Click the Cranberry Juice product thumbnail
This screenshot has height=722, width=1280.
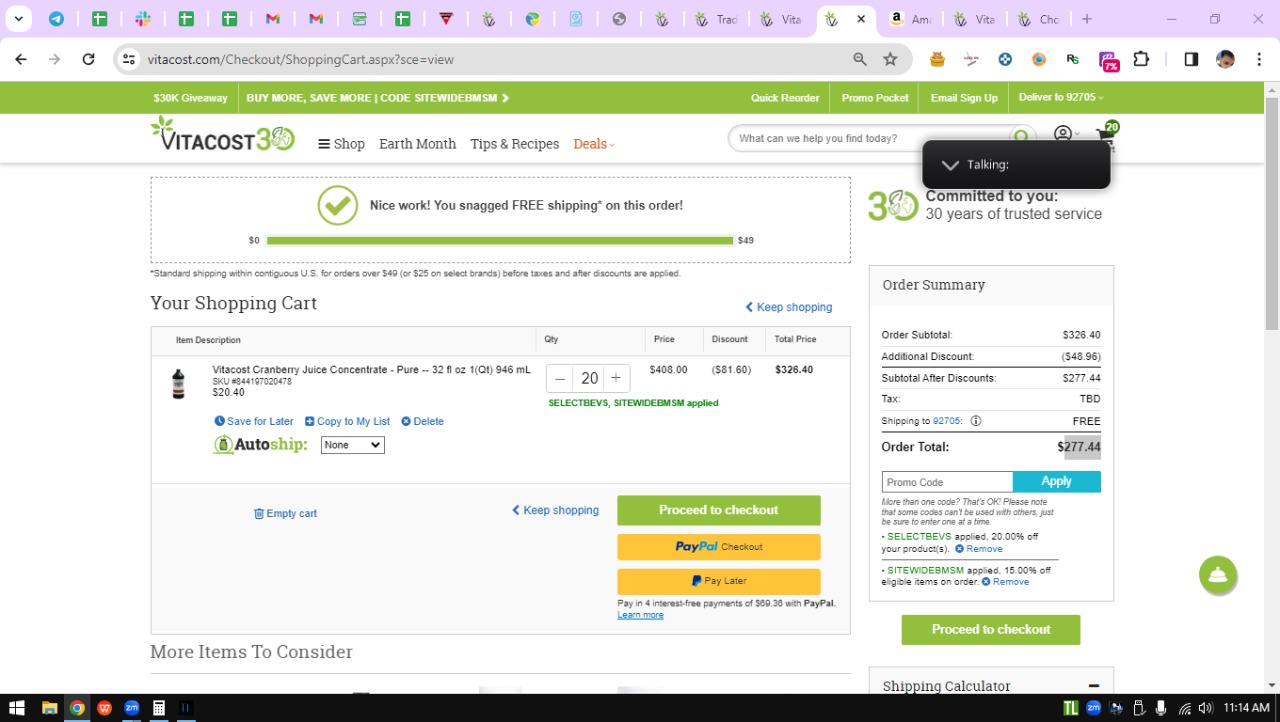tap(178, 384)
